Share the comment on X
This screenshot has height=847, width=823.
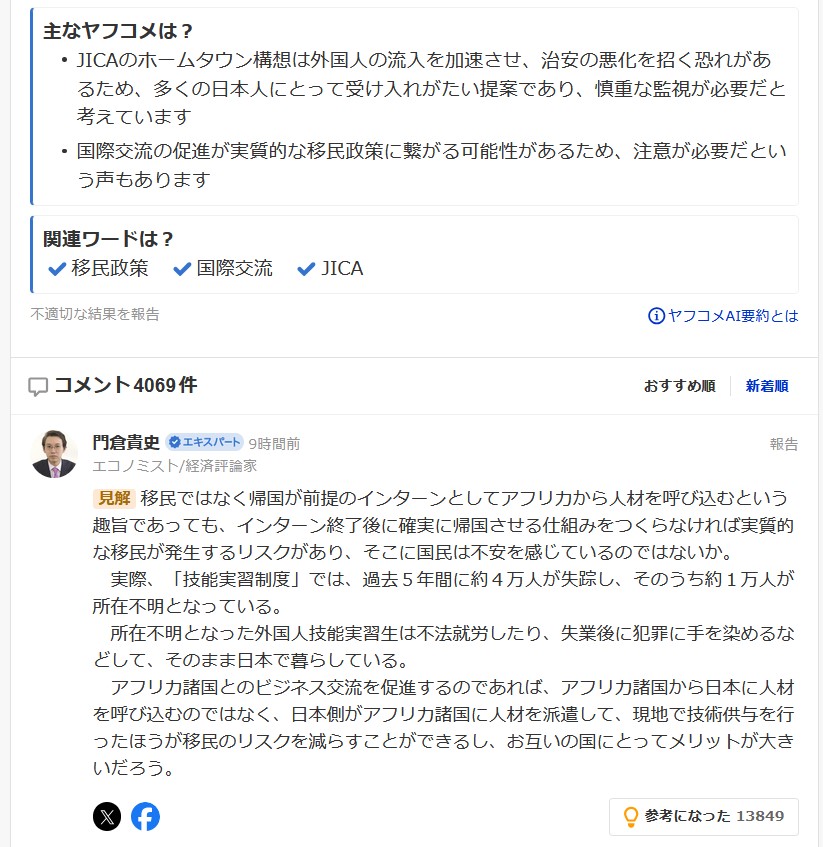click(x=107, y=816)
